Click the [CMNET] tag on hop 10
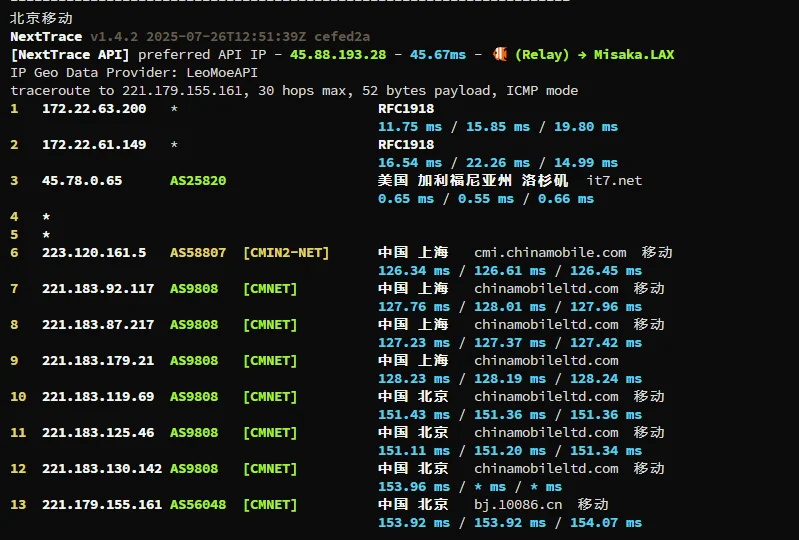 point(270,397)
